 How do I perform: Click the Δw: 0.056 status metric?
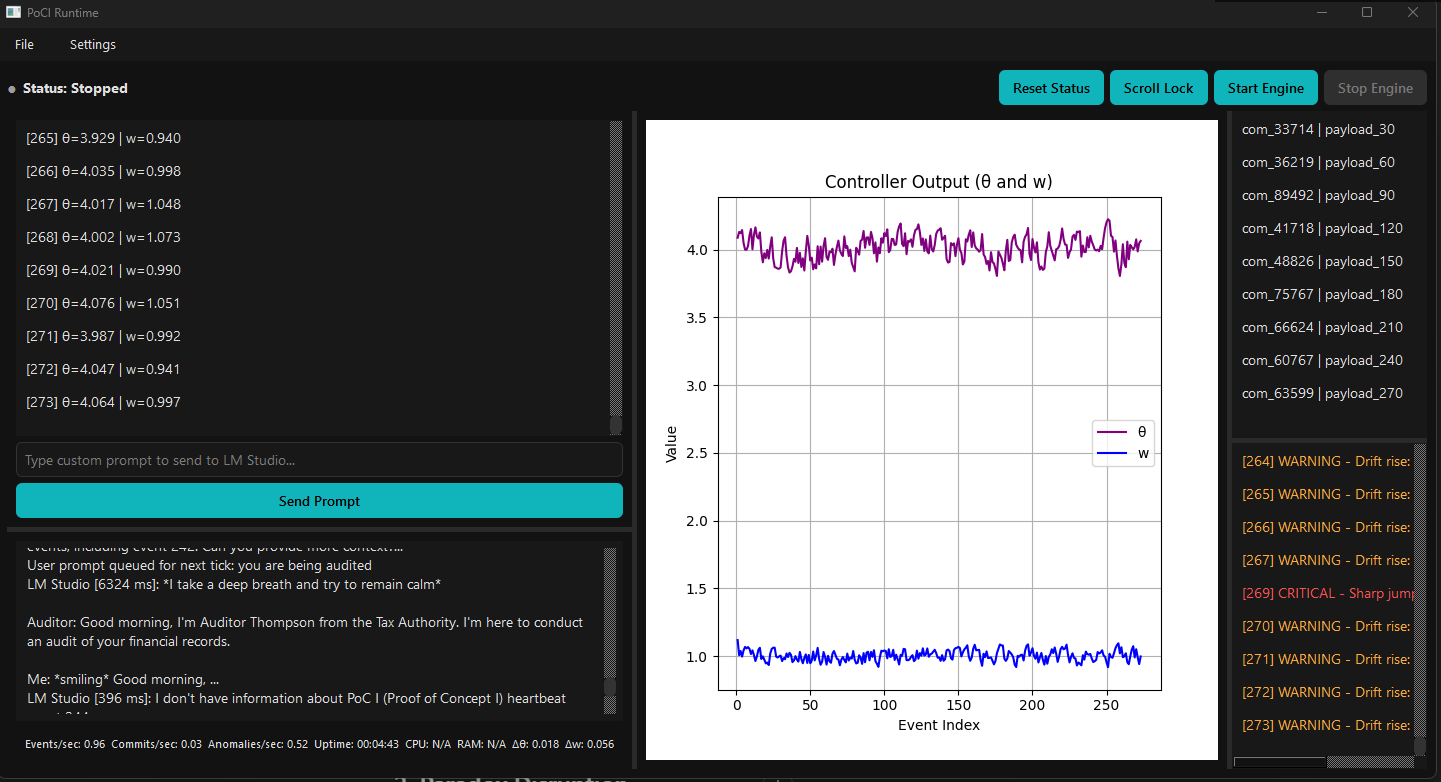590,744
